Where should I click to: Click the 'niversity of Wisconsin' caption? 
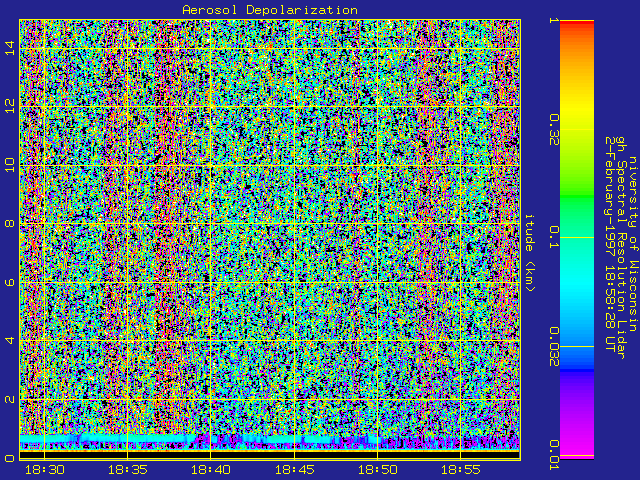click(632, 244)
